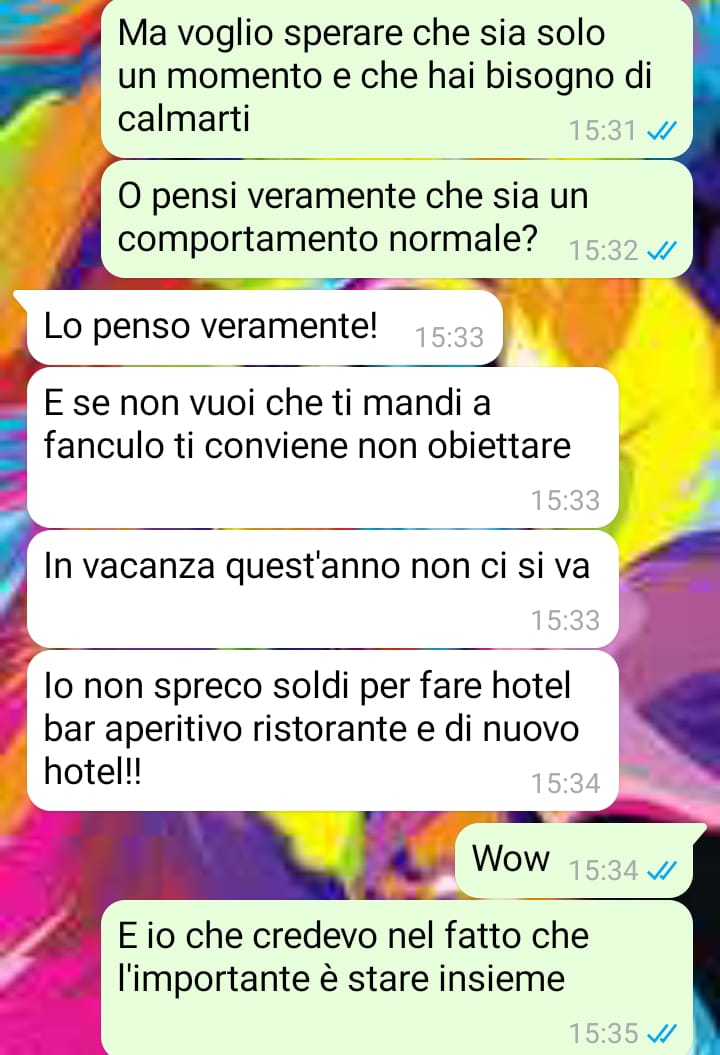Tap the 15:32 timestamp on 'comportamento normale?'
The width and height of the screenshot is (720, 1055).
603,251
